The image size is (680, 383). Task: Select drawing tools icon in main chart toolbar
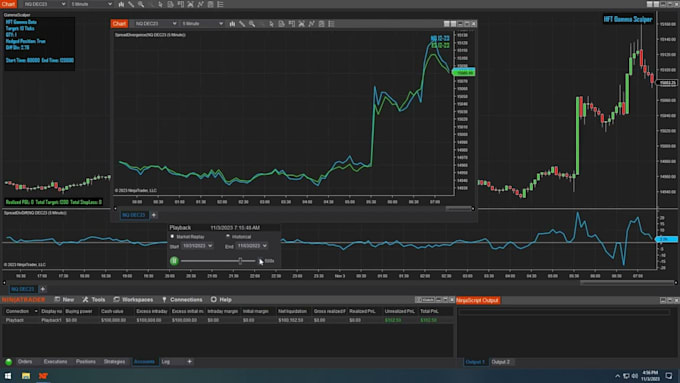pyautogui.click(x=131, y=4)
